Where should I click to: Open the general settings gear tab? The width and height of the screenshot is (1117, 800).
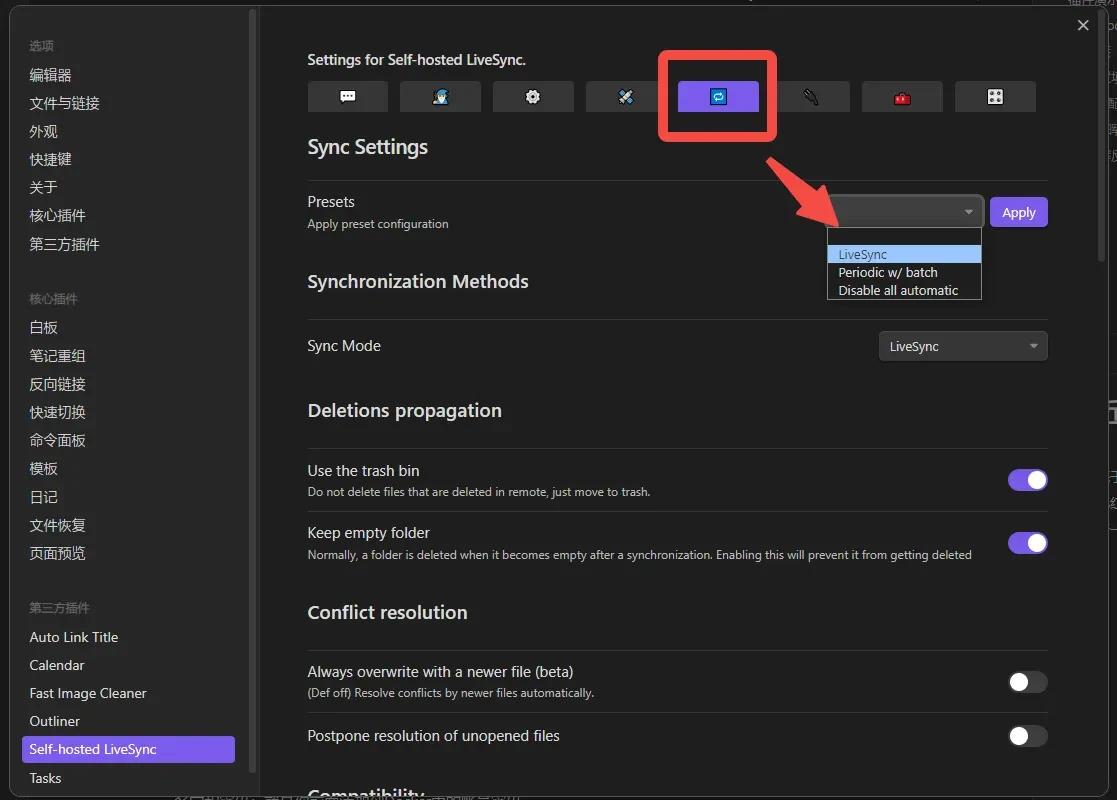(533, 97)
